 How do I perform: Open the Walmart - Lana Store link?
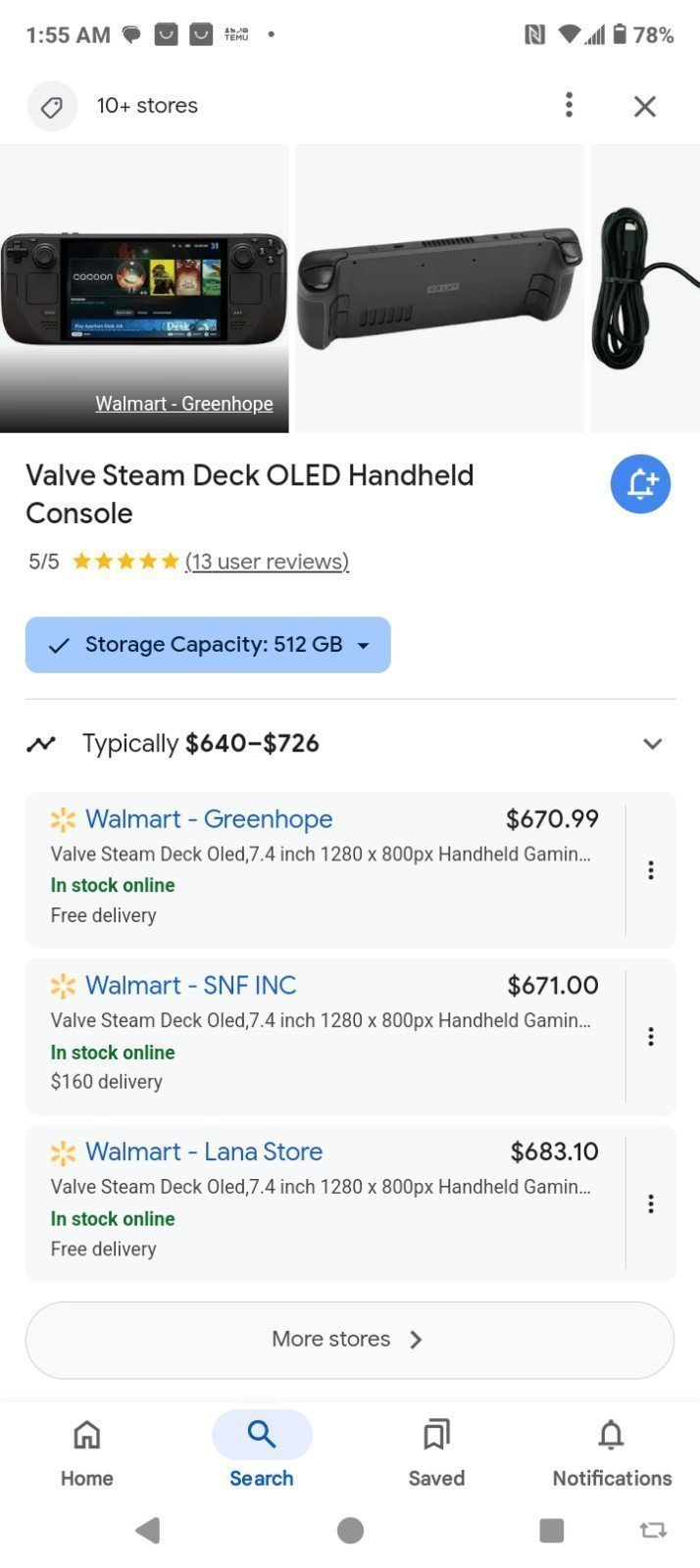pos(204,1152)
